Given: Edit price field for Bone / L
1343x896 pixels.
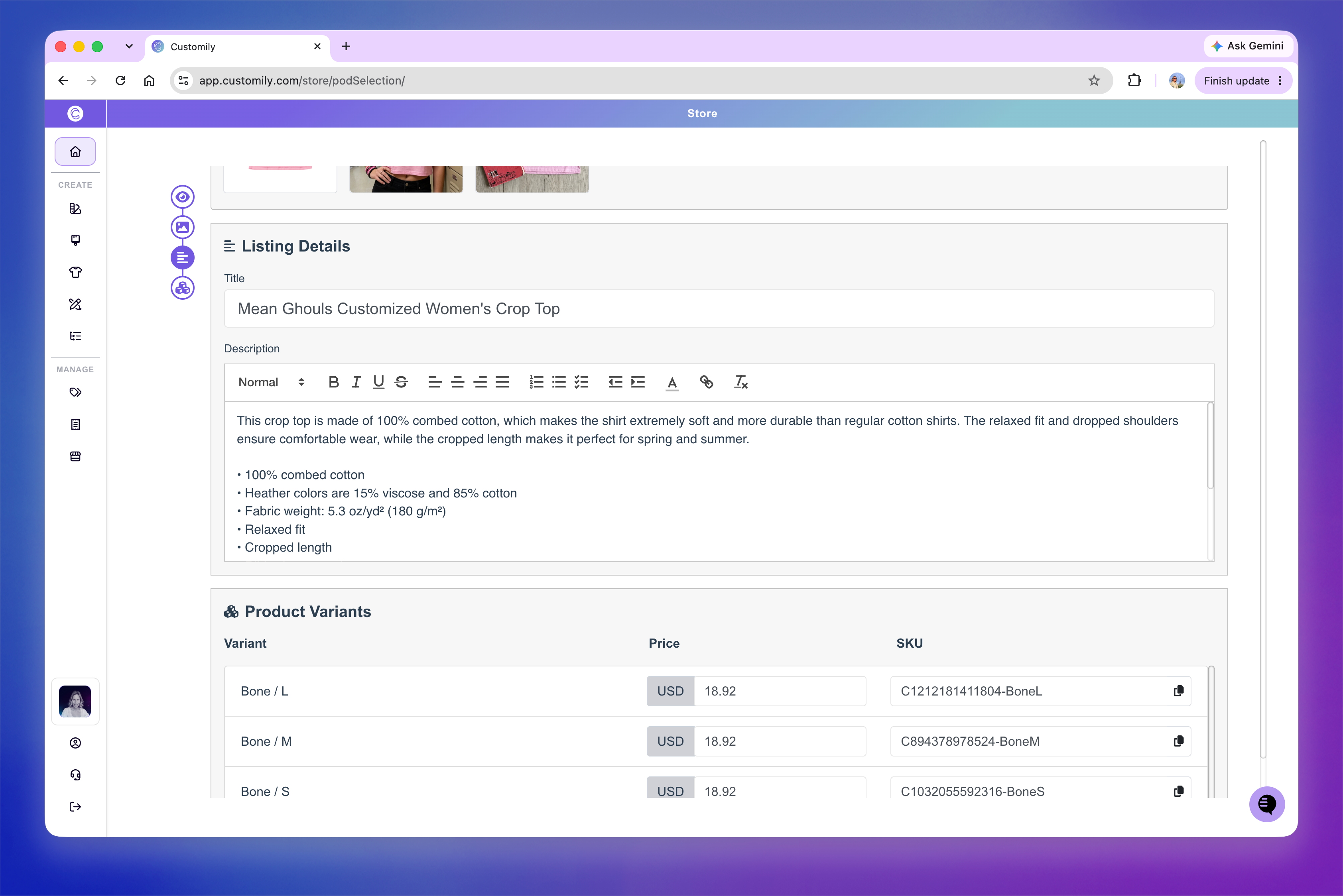Looking at the screenshot, I should 780,692.
